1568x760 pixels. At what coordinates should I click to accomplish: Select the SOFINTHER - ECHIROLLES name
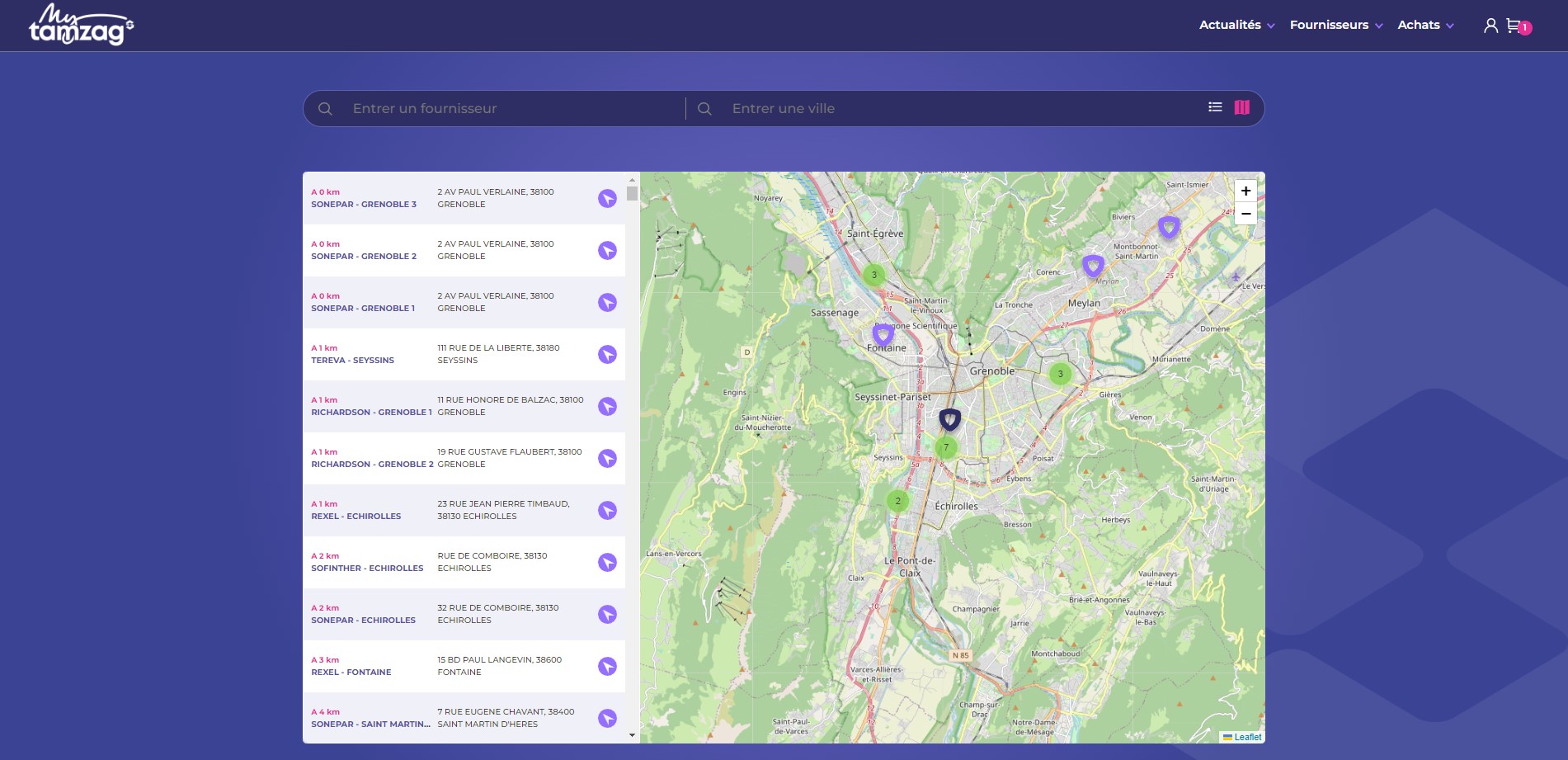pyautogui.click(x=367, y=569)
